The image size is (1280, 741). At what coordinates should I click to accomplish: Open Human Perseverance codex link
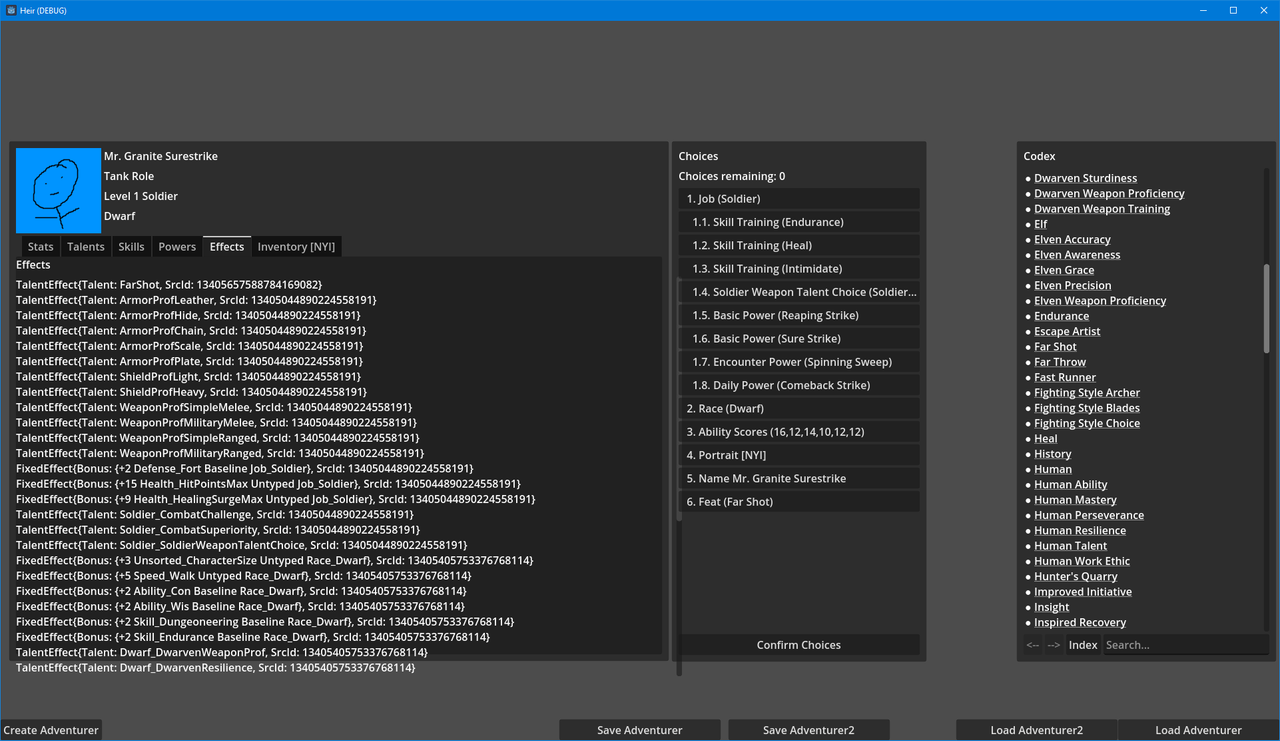pos(1089,515)
